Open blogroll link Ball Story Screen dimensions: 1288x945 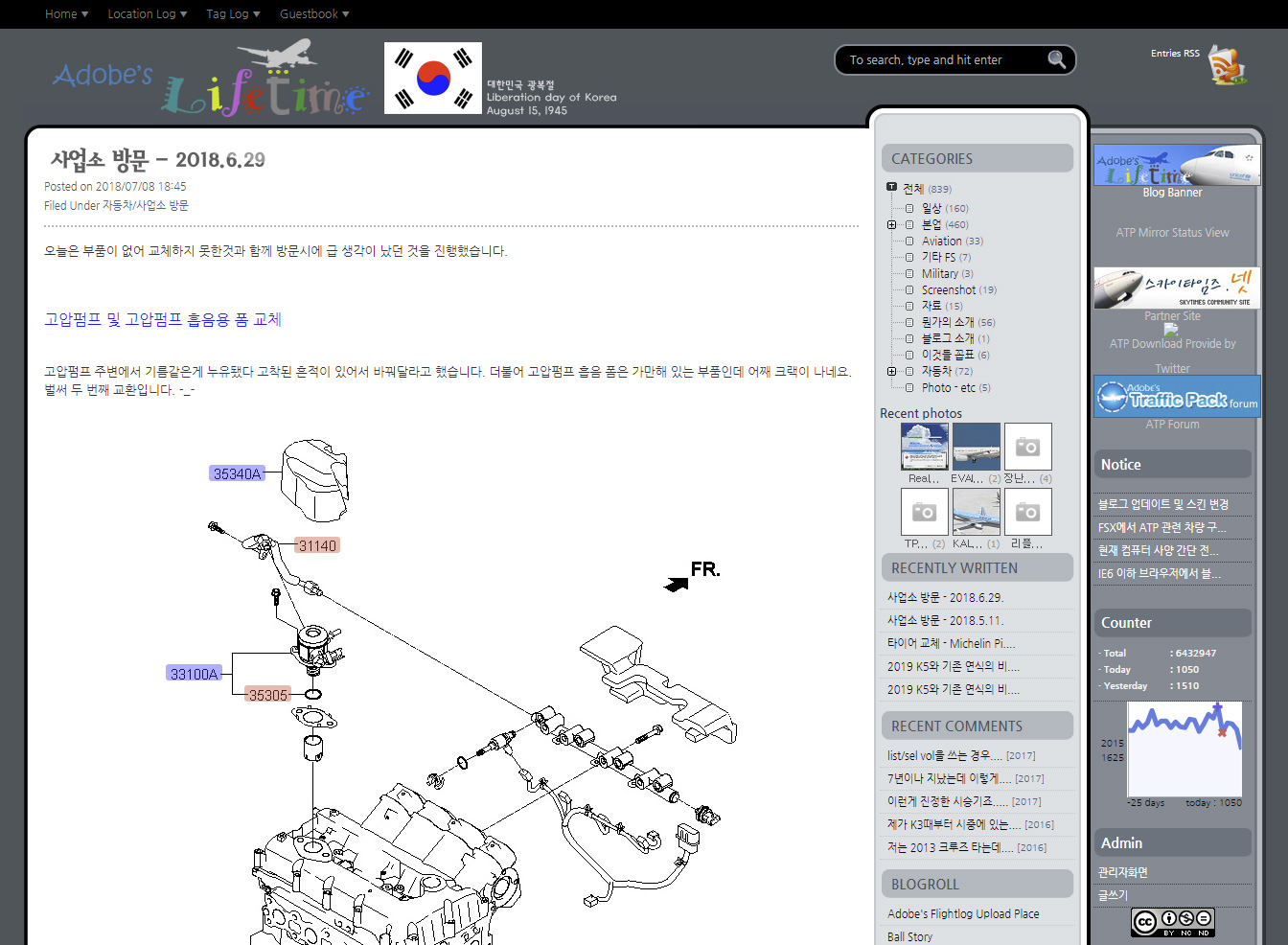[x=909, y=936]
